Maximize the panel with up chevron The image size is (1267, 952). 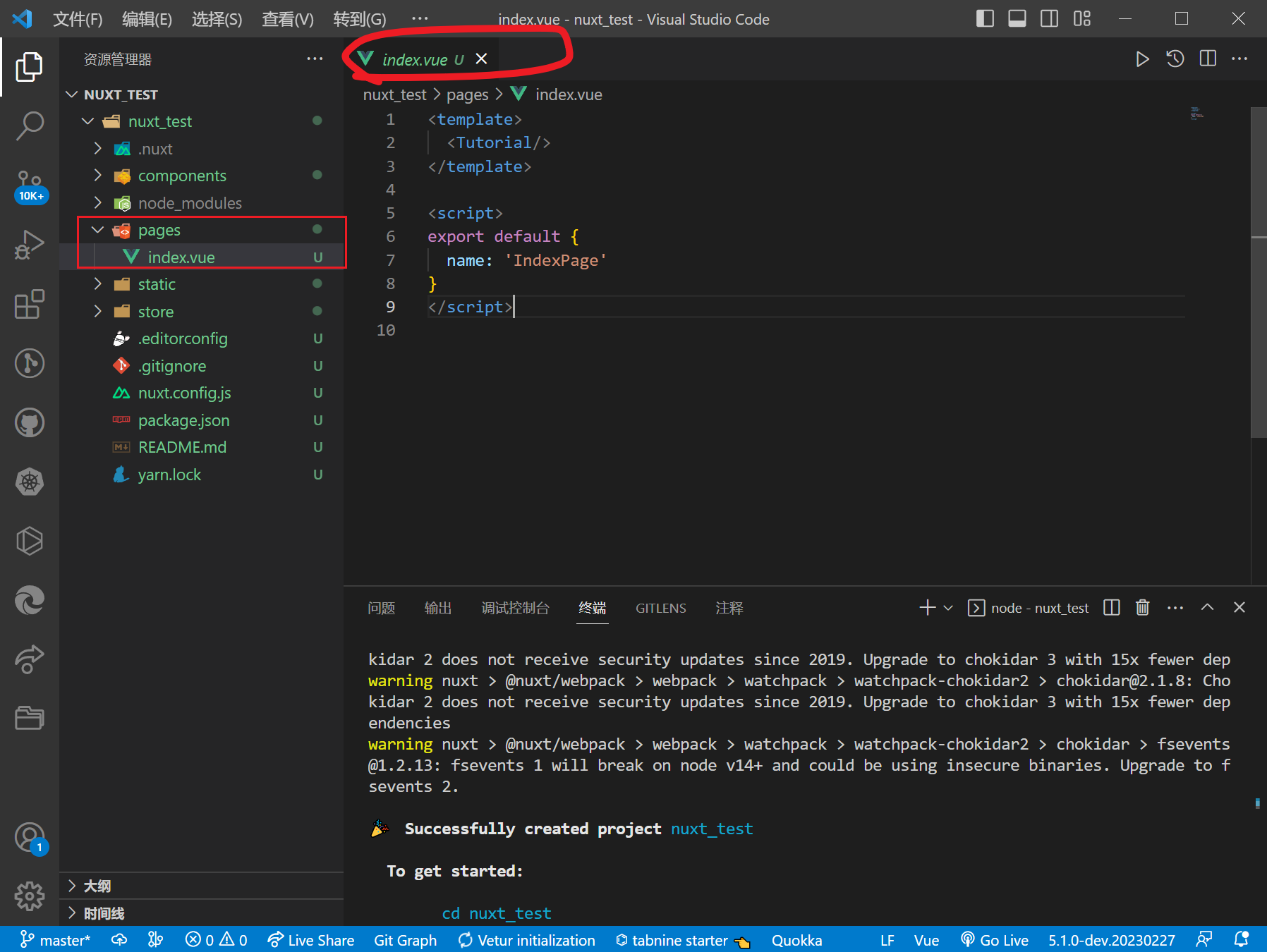1207,607
